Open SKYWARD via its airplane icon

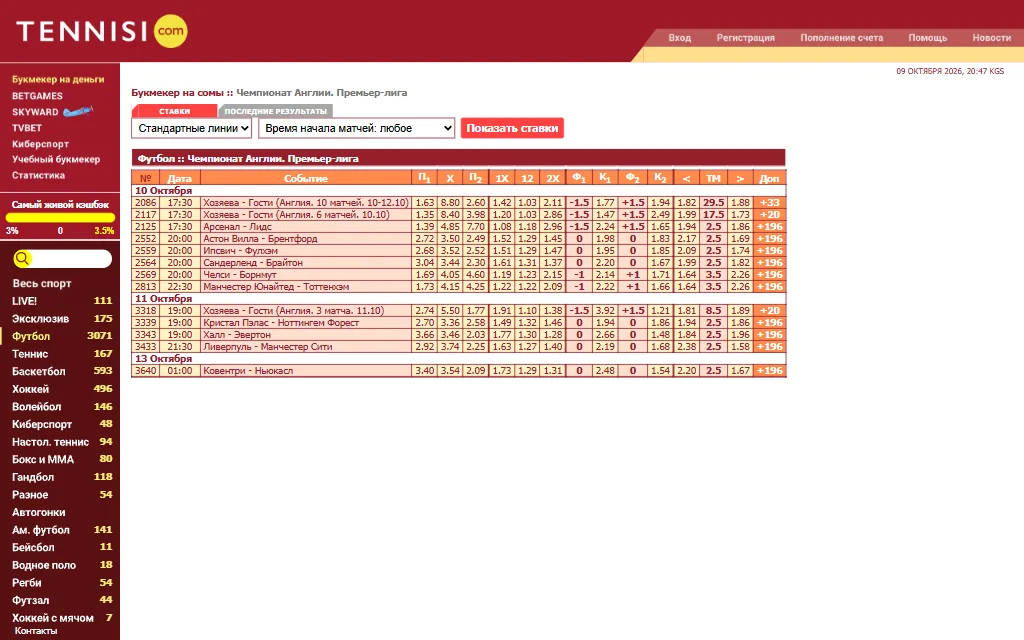pyautogui.click(x=78, y=112)
